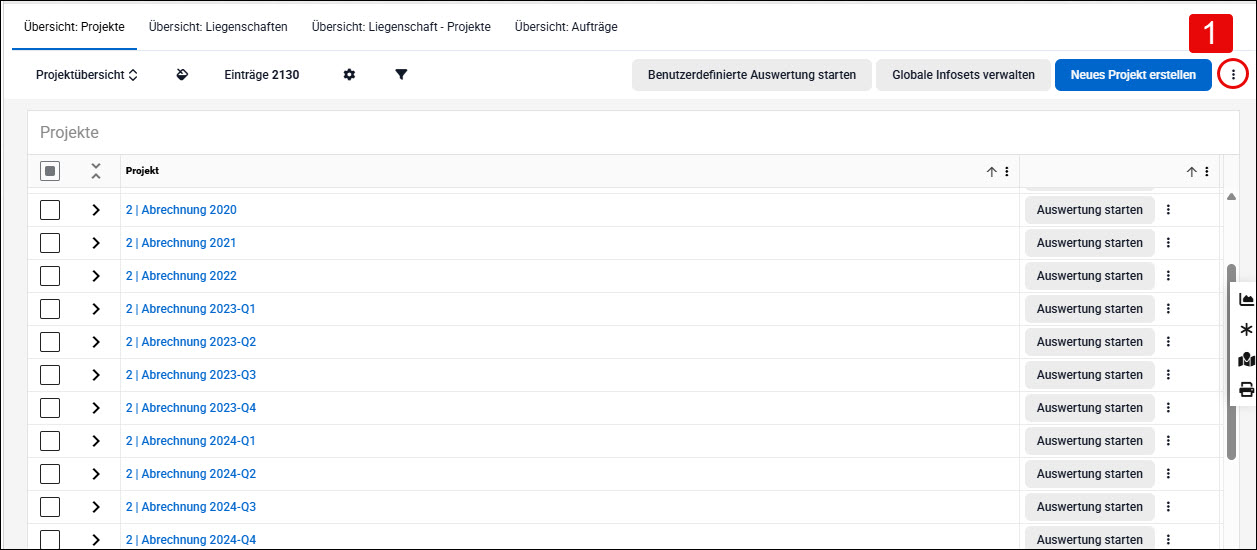1257x550 pixels.
Task: Expand the Abrechnung 2023-Q1 row
Action: [x=96, y=309]
